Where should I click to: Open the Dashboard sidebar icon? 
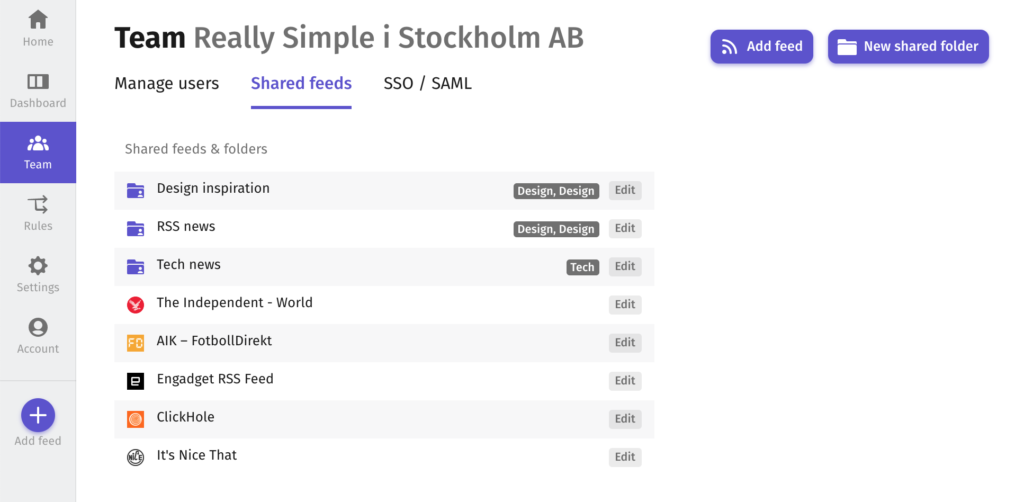click(38, 82)
